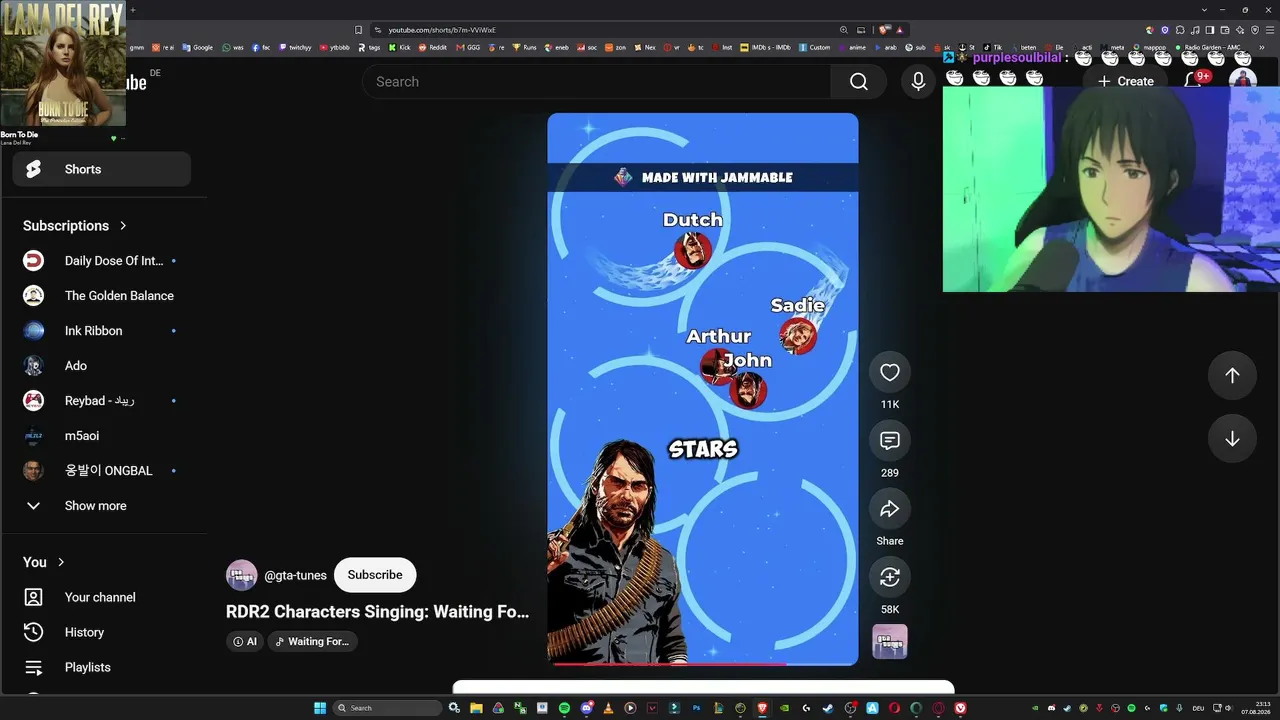Open the Windows Start menu

[320, 708]
